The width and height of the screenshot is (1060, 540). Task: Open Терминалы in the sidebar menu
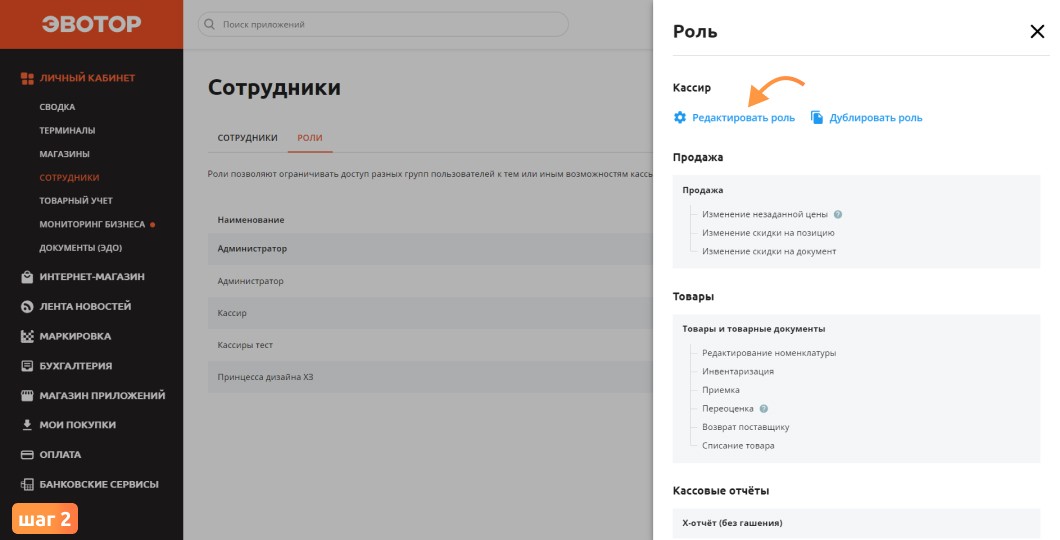click(x=67, y=130)
